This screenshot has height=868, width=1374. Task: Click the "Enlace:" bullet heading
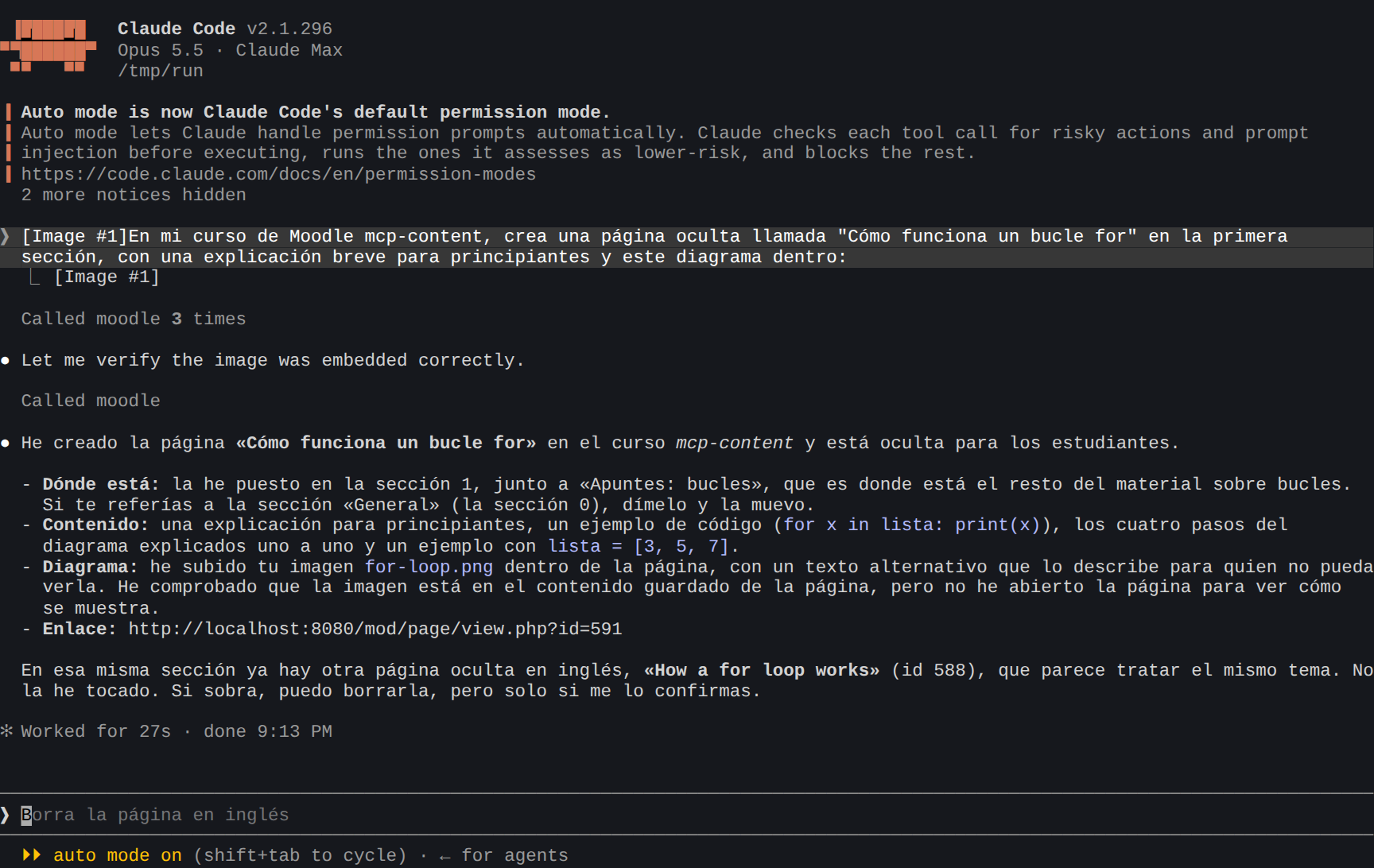(x=80, y=629)
